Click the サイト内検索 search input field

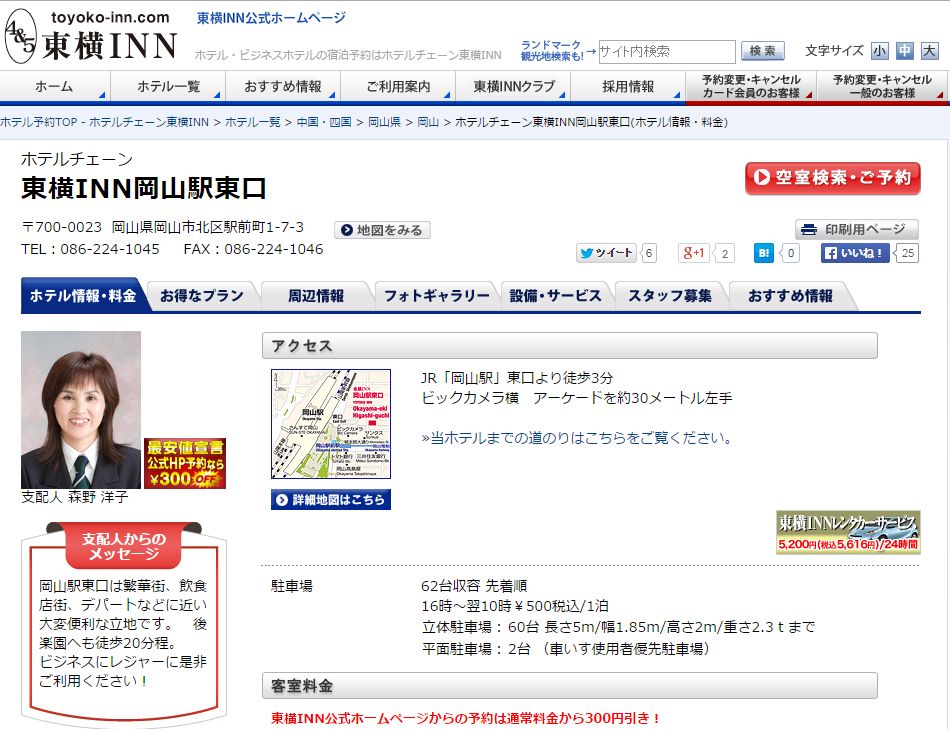[x=667, y=52]
